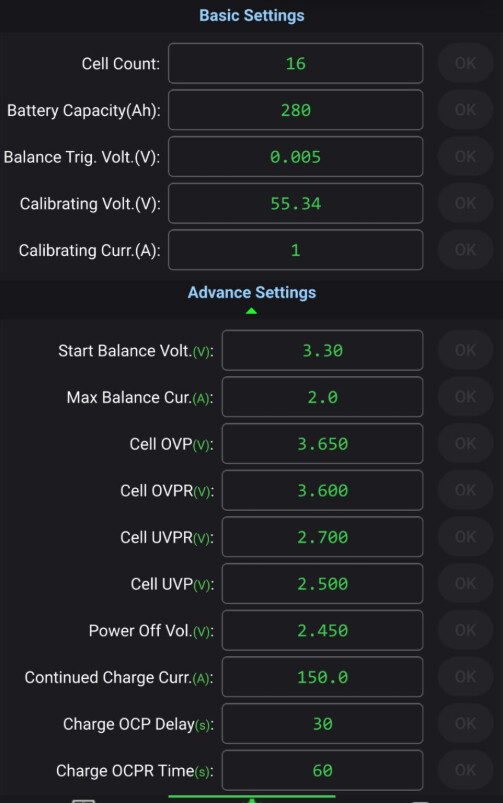Viewport: 503px width, 803px height.
Task: Edit the Continued Charge Curr. value
Action: (322, 677)
